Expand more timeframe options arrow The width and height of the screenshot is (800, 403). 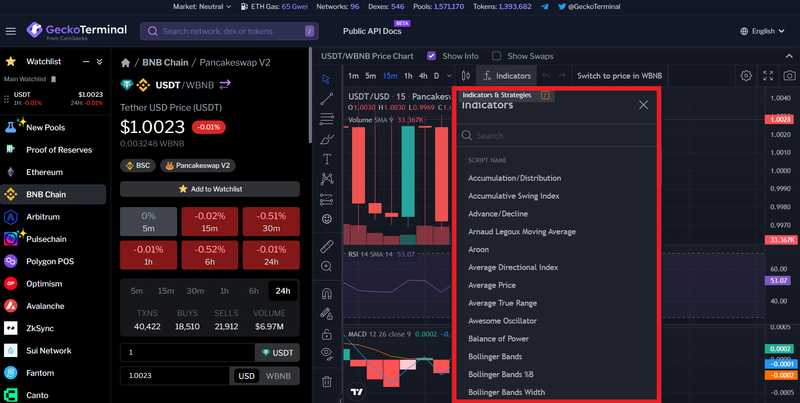[x=449, y=76]
